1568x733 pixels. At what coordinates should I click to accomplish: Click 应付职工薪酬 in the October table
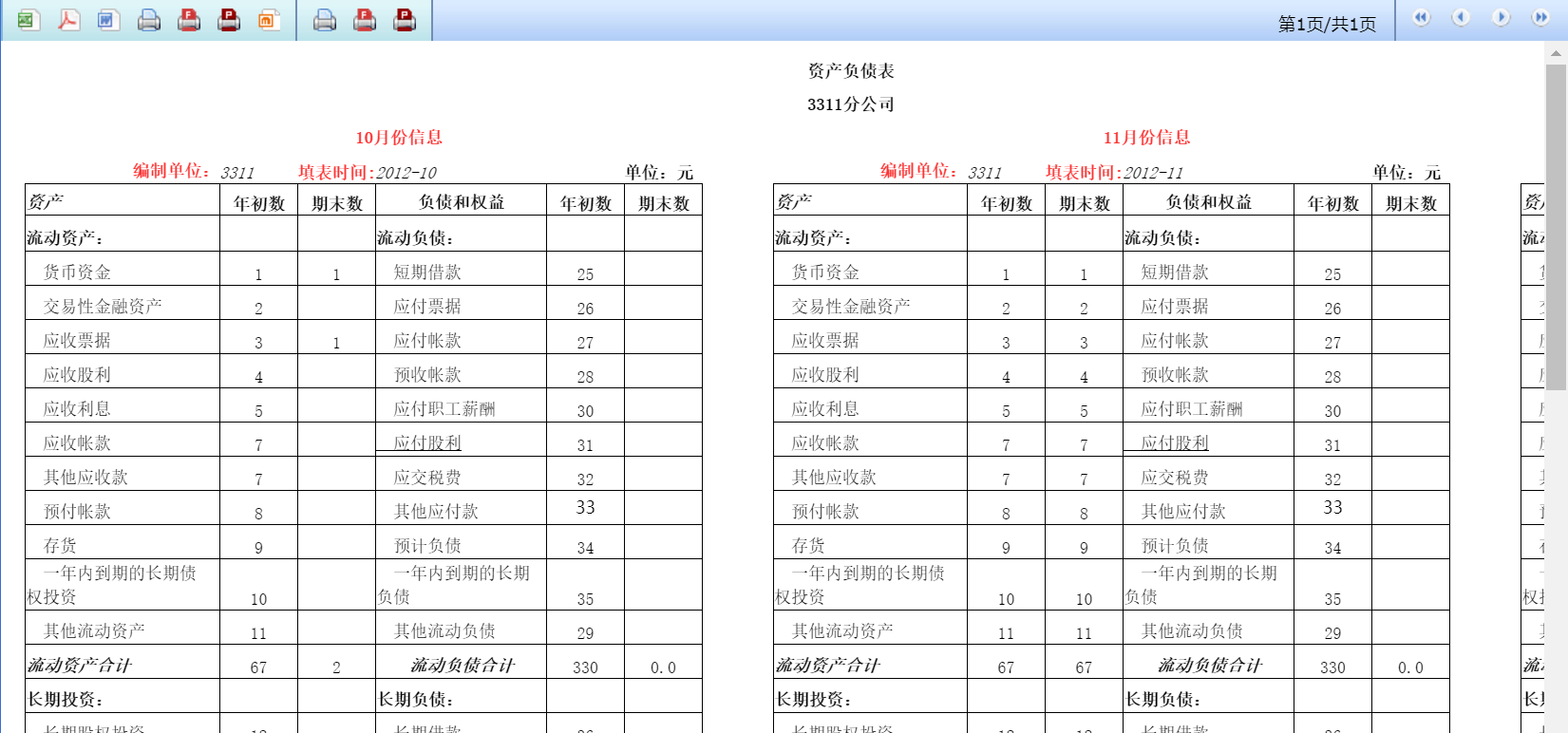pos(444,409)
